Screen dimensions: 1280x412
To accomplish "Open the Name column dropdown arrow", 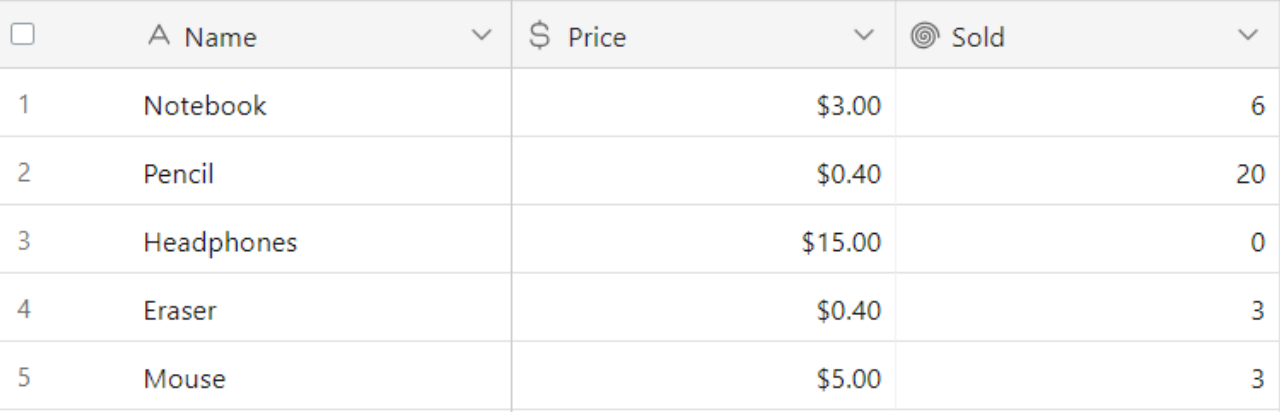I will 481,36.
